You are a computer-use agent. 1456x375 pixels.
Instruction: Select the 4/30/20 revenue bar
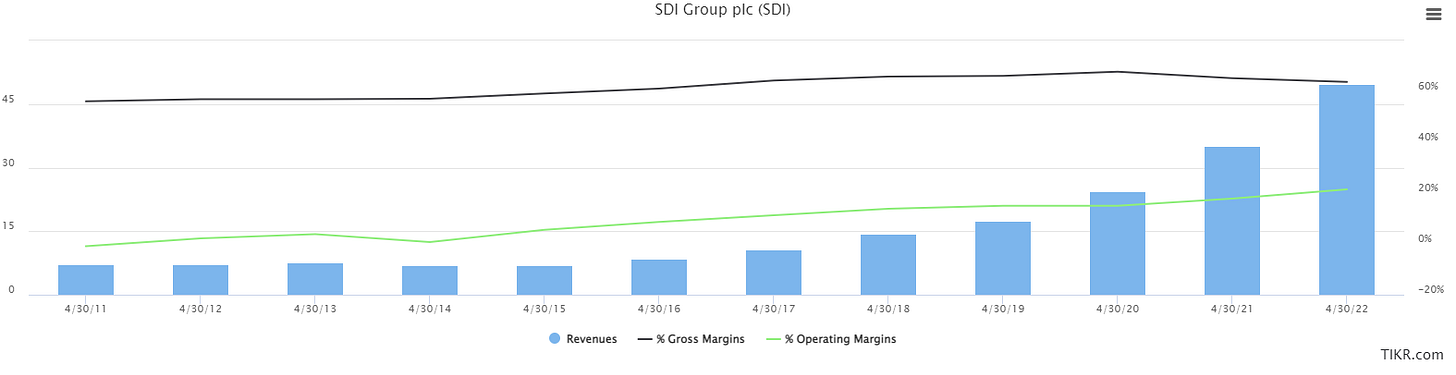click(1118, 243)
